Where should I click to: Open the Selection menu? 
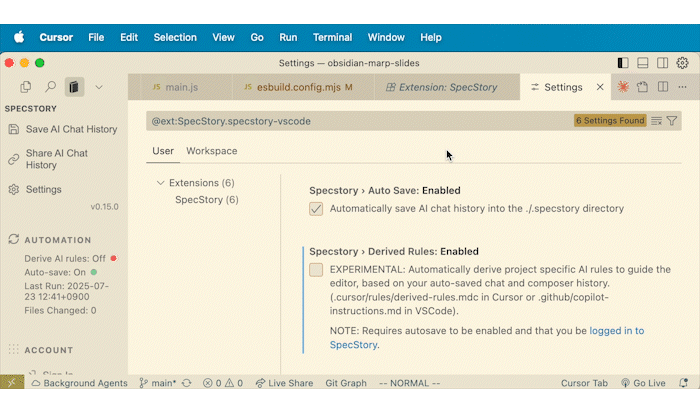coord(175,38)
